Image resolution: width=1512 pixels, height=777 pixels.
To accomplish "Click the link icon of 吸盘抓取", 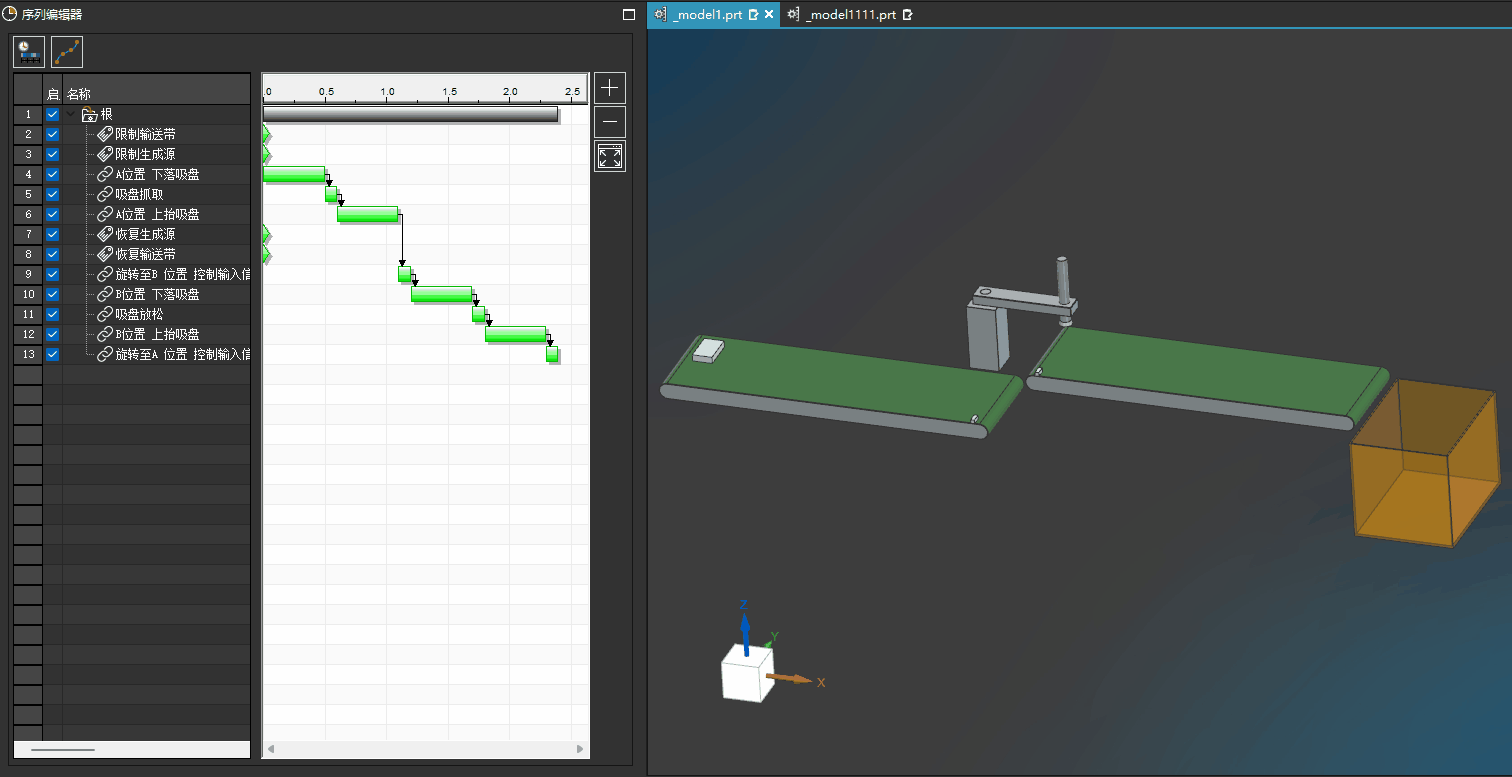I will point(105,194).
